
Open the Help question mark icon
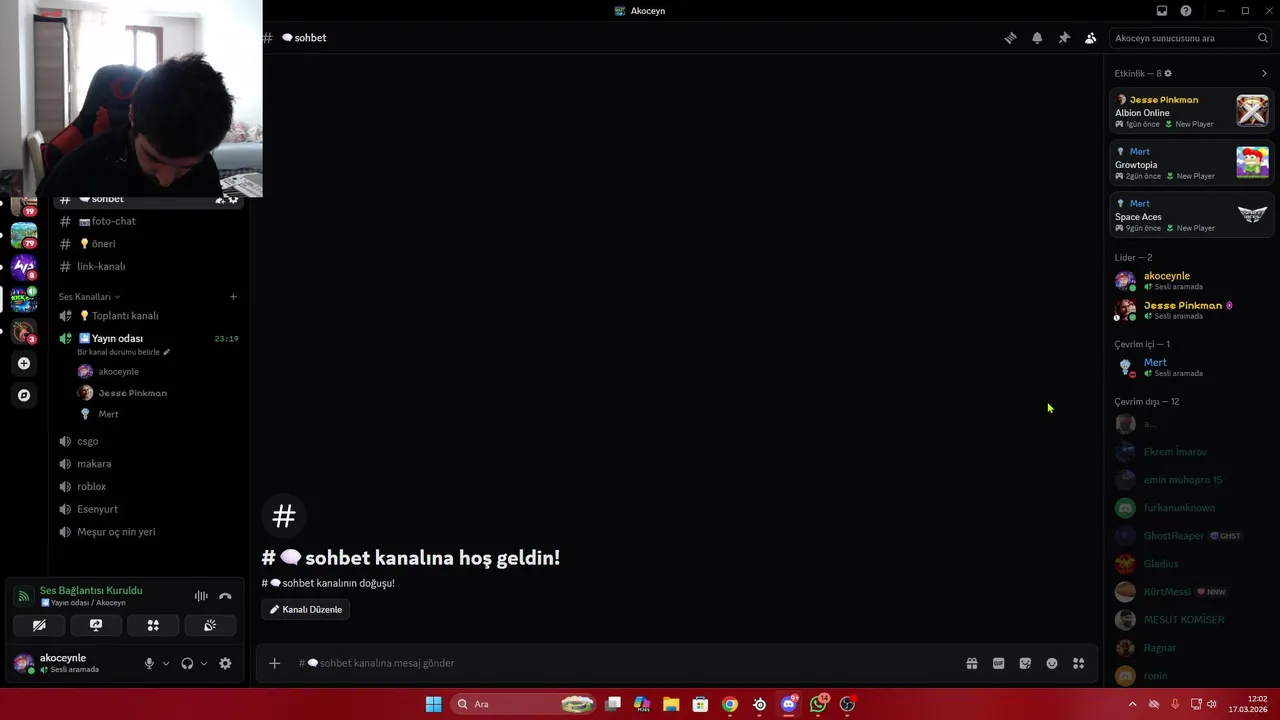click(x=1186, y=11)
